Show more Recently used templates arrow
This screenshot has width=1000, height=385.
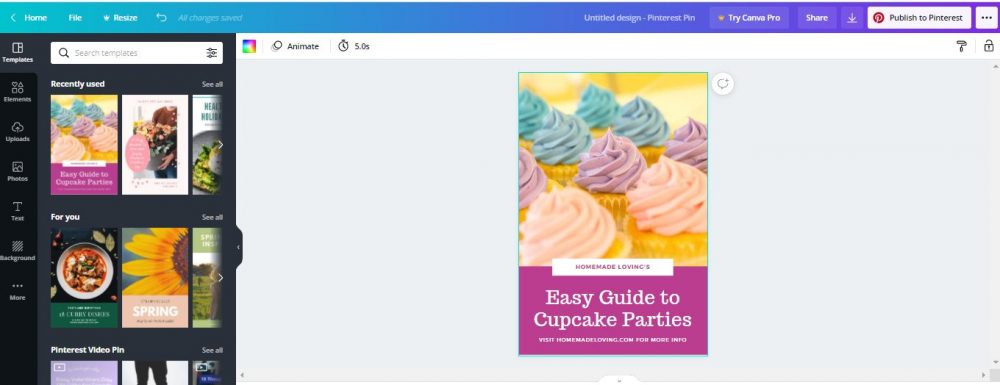[221, 145]
